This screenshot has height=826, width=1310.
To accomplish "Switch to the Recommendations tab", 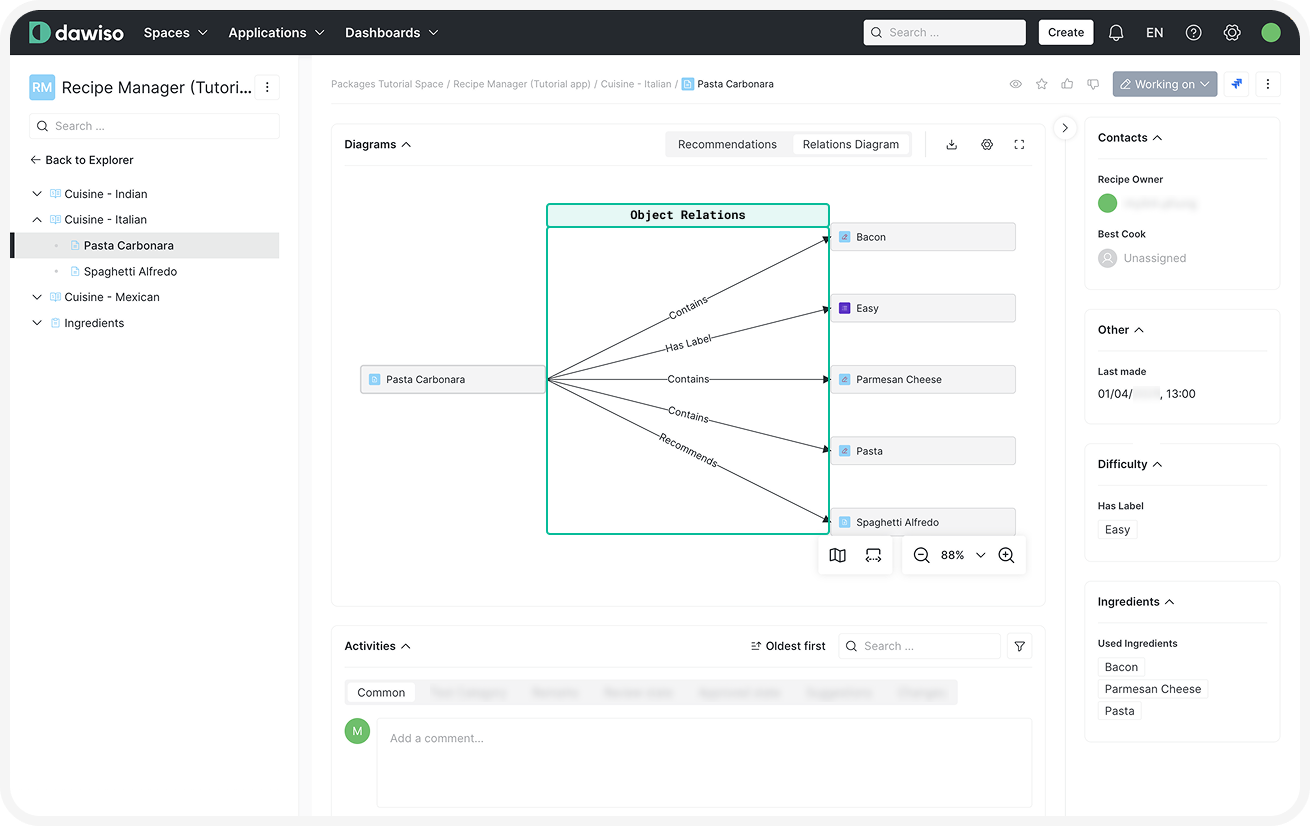I will click(727, 145).
